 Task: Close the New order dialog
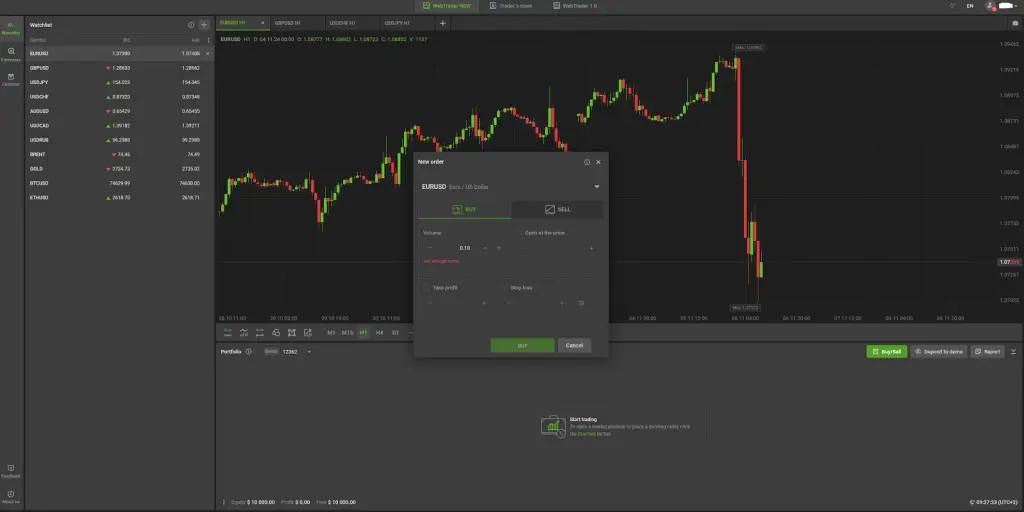pos(598,162)
